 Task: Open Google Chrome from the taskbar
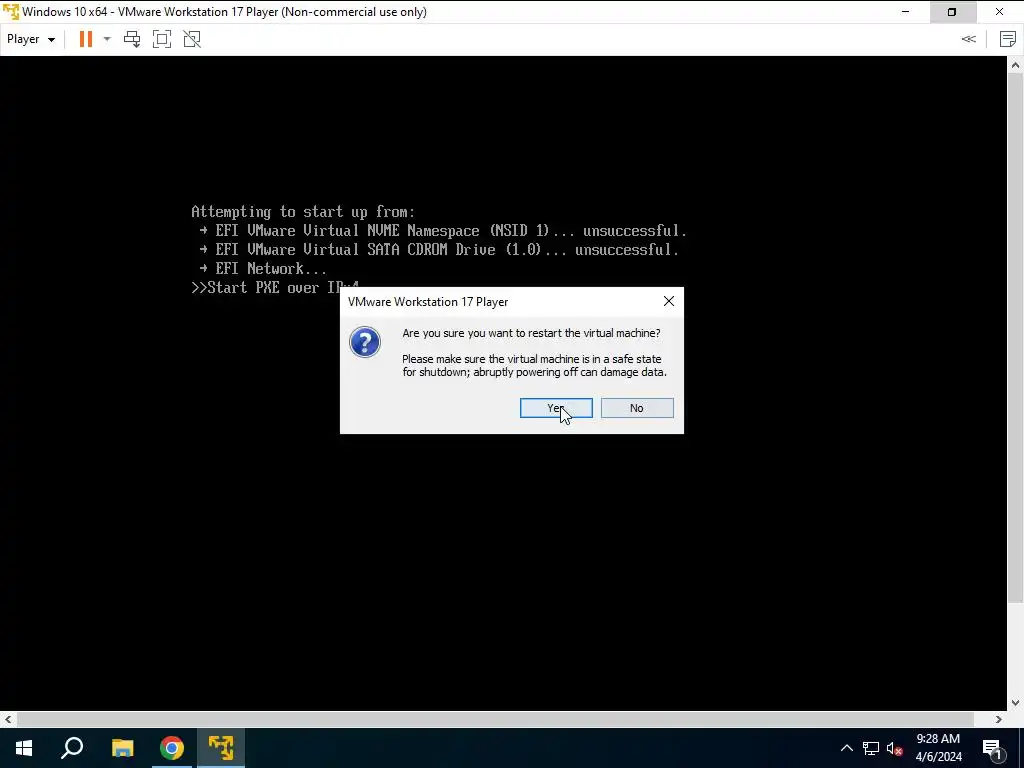pos(172,748)
